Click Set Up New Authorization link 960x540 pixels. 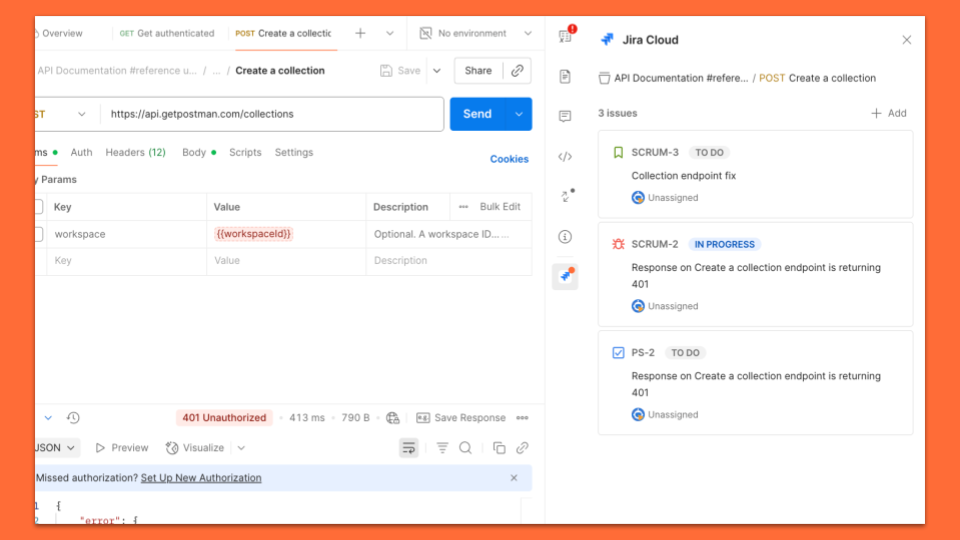pos(201,478)
